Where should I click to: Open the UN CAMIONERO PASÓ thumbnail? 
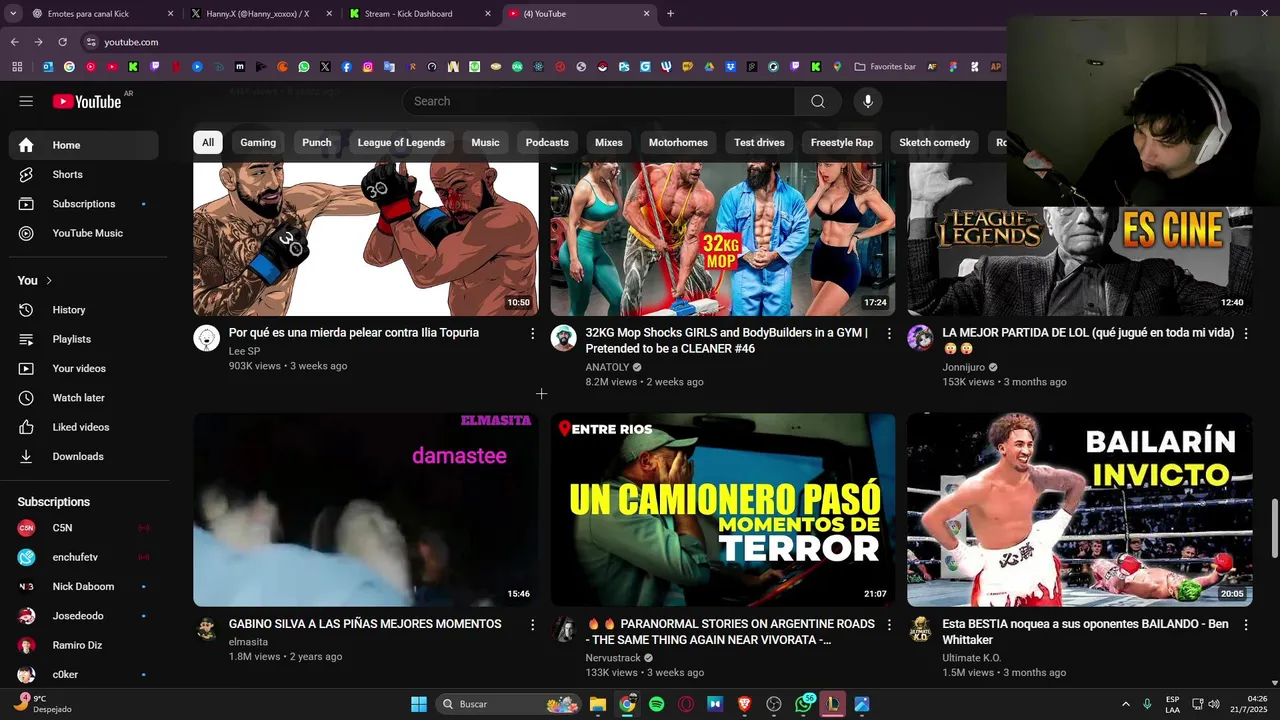(x=723, y=510)
